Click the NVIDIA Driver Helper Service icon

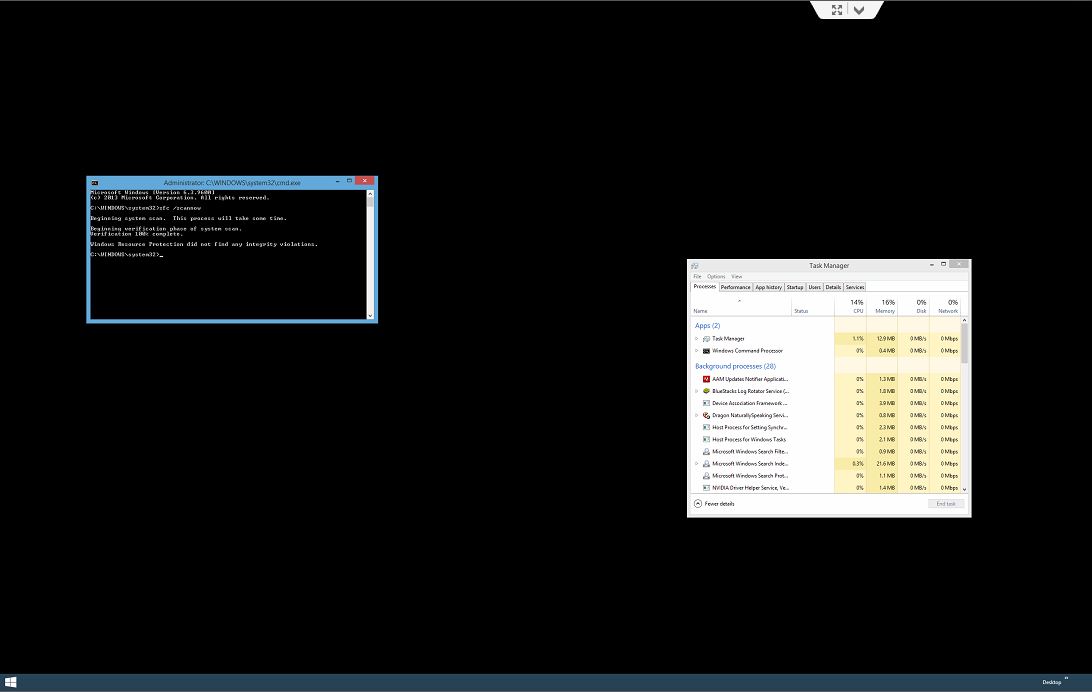coord(706,488)
